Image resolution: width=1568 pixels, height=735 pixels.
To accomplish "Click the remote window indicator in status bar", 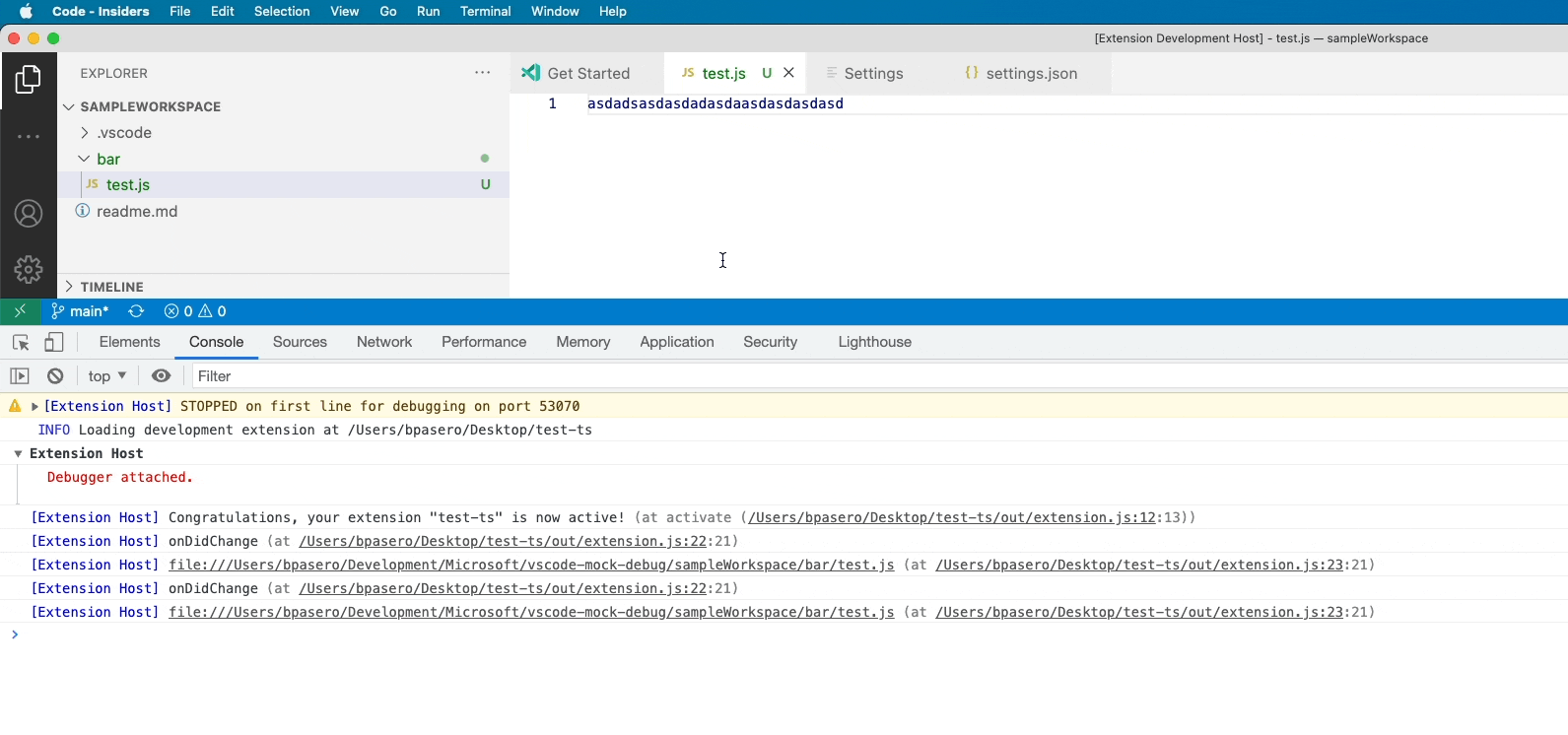I will [x=20, y=311].
